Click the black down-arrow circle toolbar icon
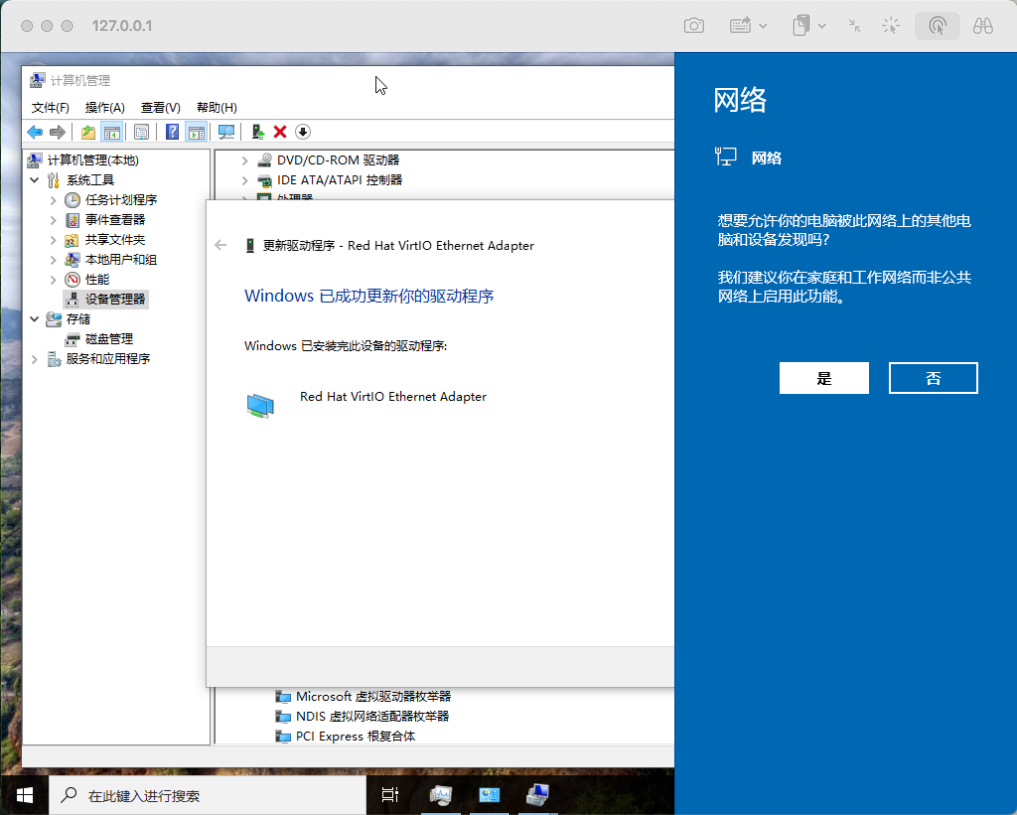Screen dimensions: 1017x815 tap(303, 132)
